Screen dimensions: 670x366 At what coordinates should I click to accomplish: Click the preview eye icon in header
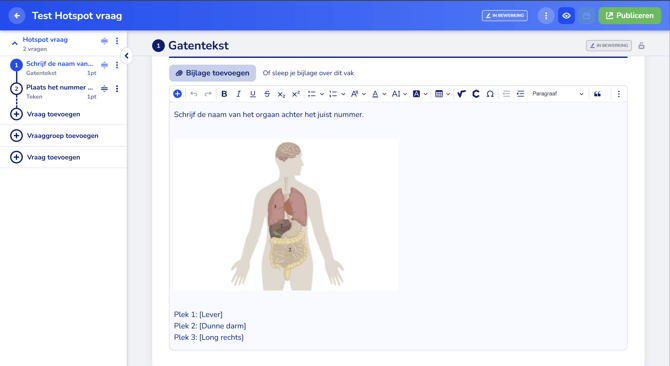[x=566, y=16]
